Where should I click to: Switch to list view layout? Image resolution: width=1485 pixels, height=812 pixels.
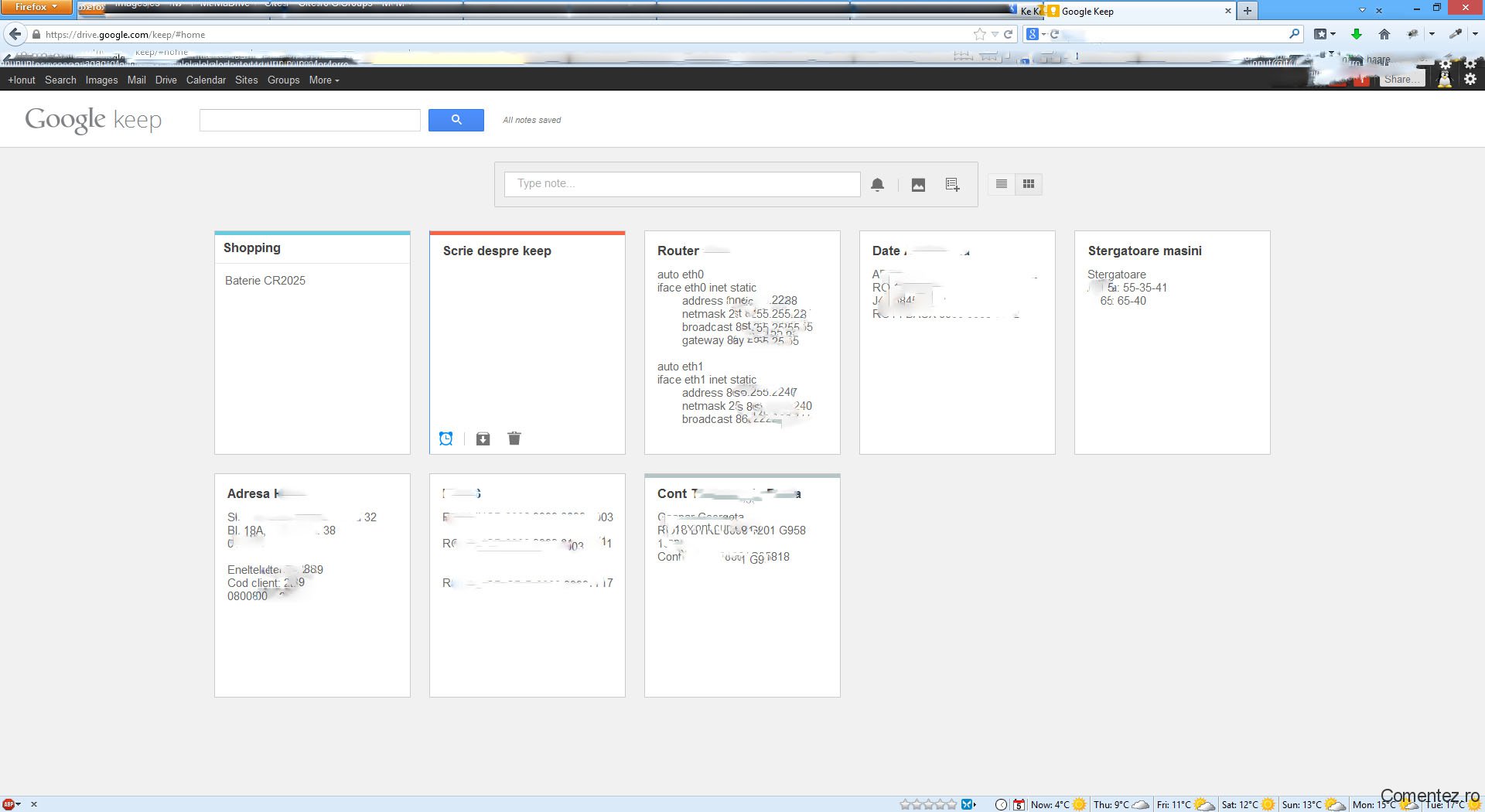coord(1002,184)
